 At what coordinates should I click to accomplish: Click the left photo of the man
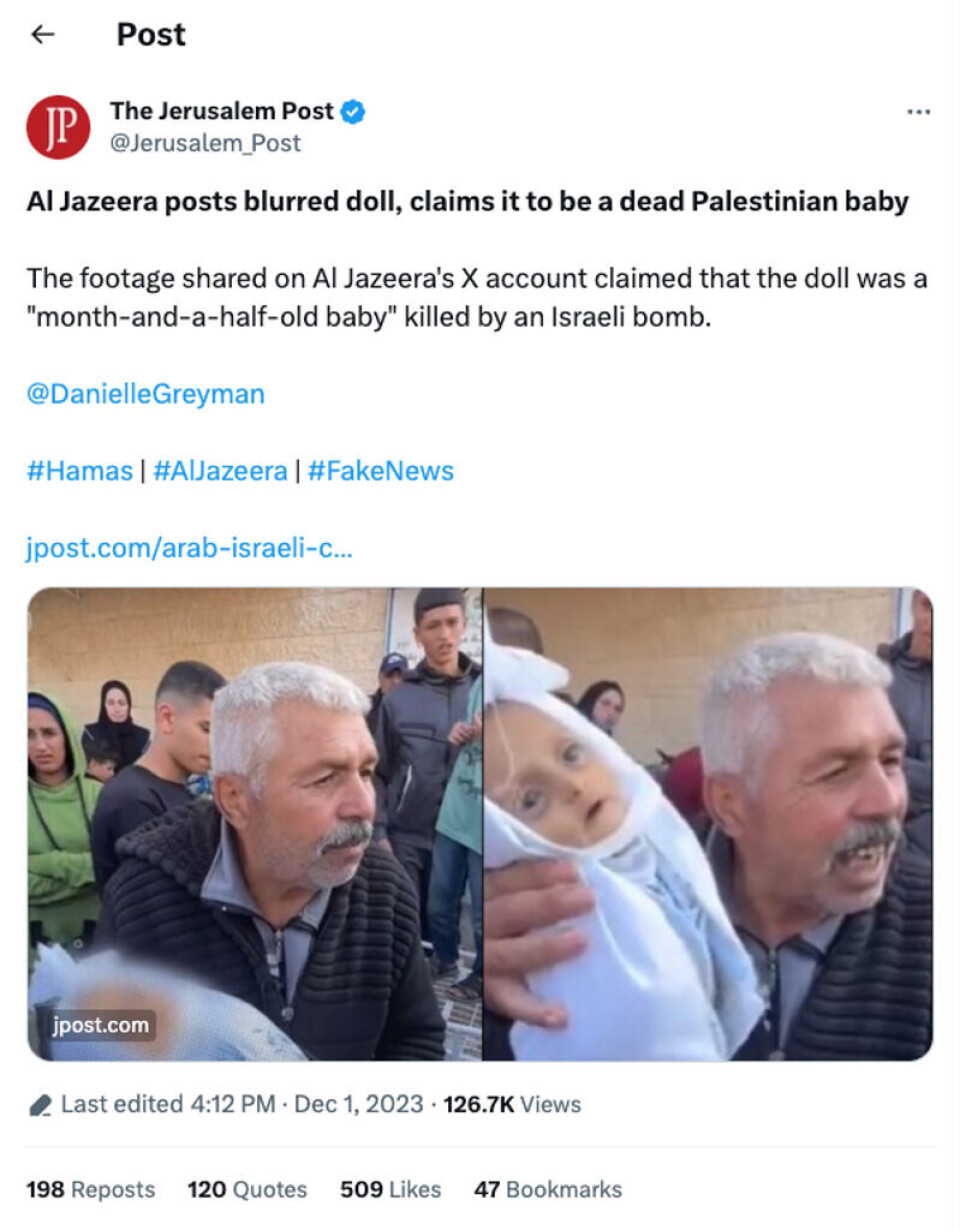254,824
